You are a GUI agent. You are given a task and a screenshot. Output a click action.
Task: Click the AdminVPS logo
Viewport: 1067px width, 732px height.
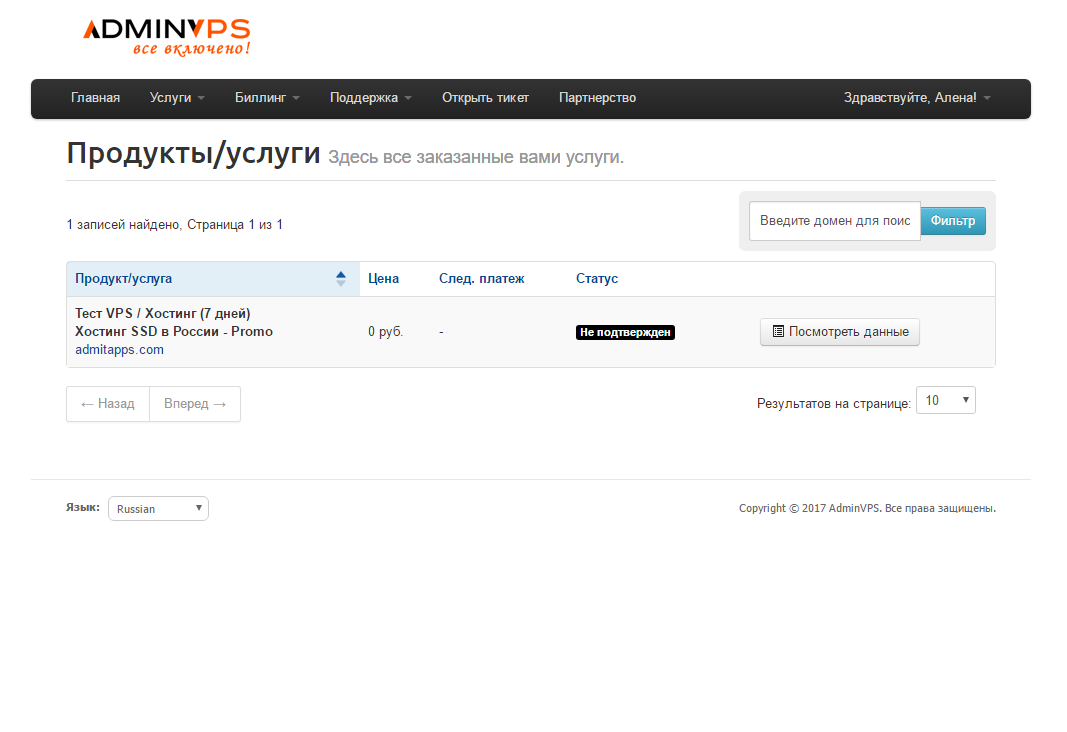pos(164,34)
